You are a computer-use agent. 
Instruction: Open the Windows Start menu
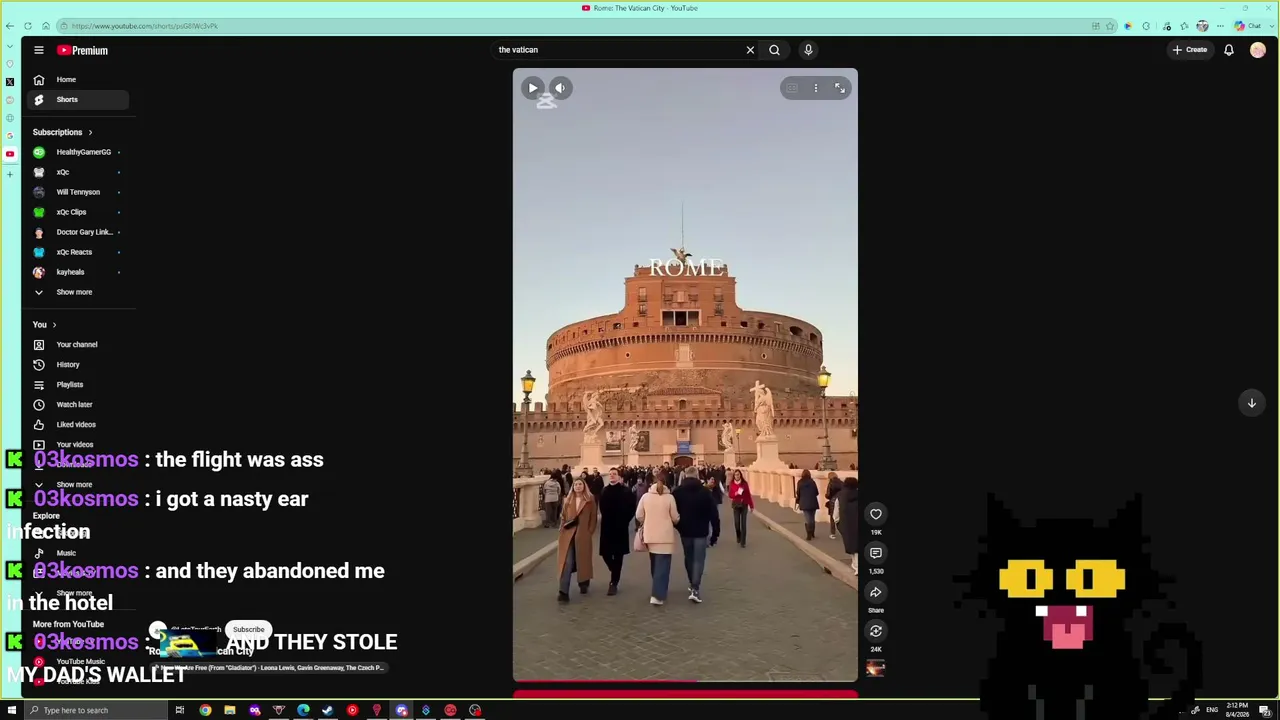click(12, 711)
